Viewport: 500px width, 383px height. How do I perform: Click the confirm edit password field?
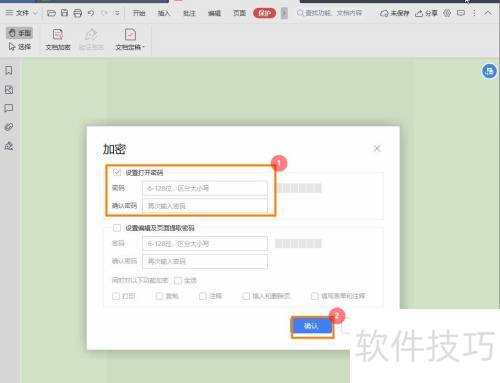[x=205, y=261]
